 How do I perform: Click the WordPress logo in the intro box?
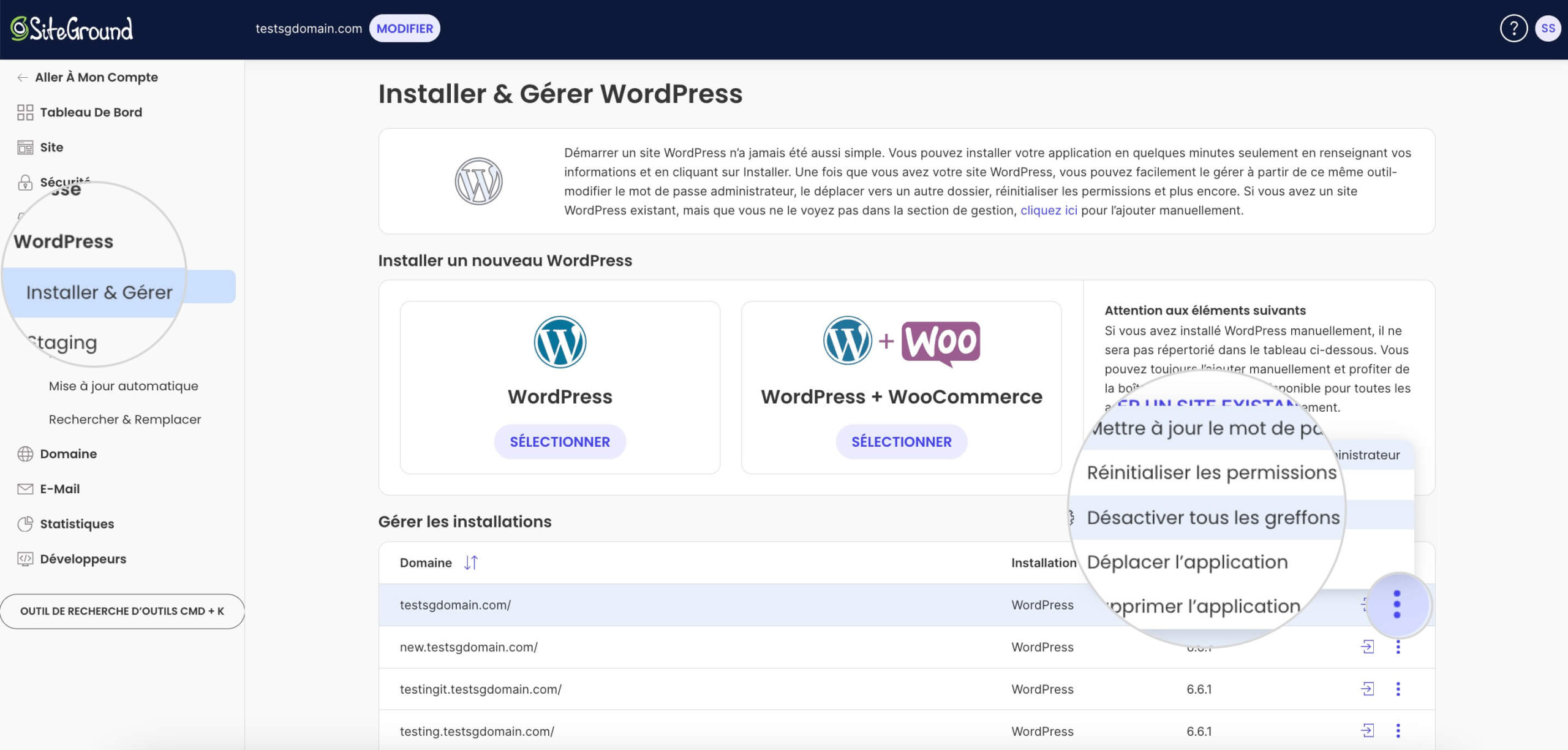478,181
